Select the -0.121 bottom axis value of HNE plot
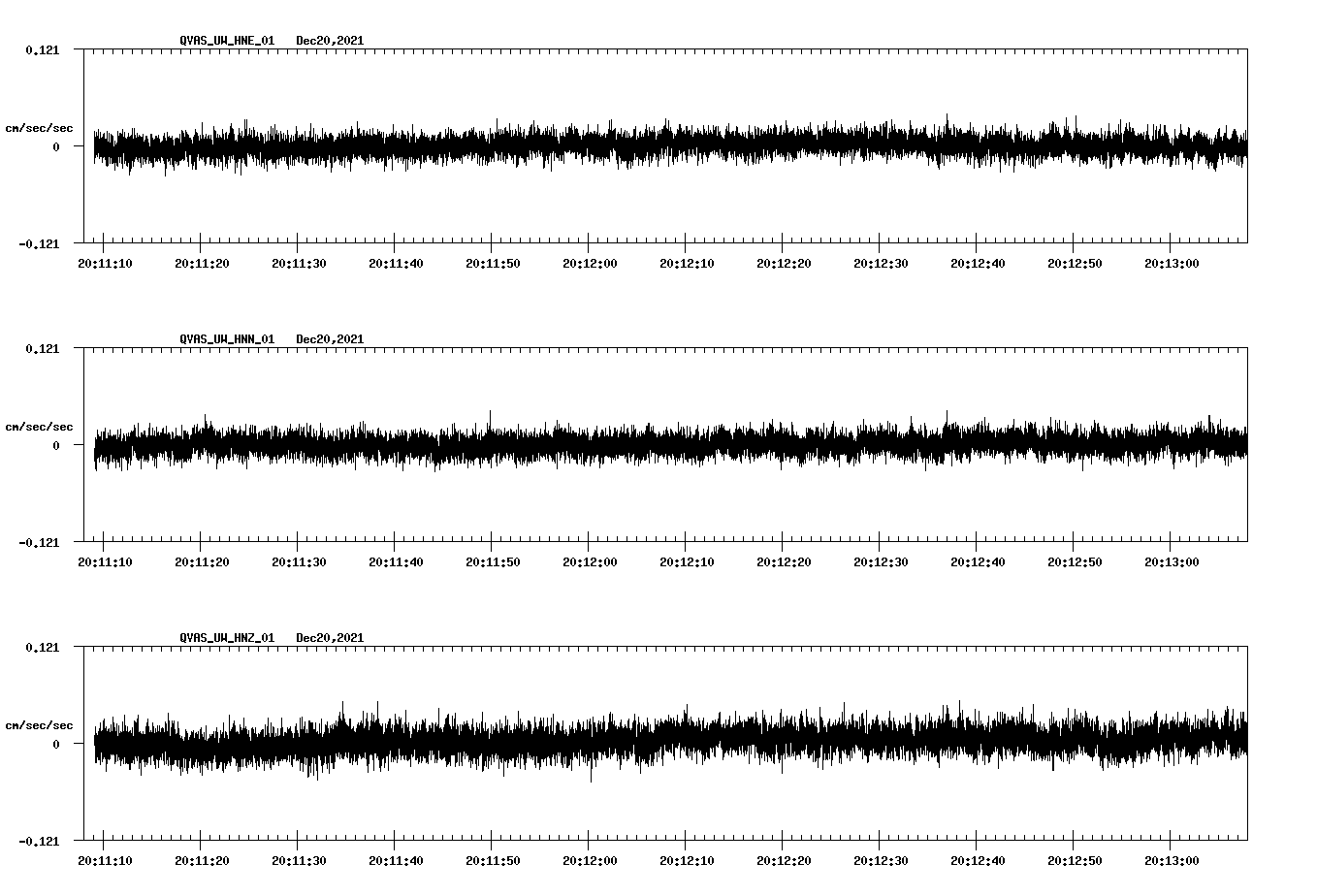This screenshot has width=1317, height=896. coord(39,243)
